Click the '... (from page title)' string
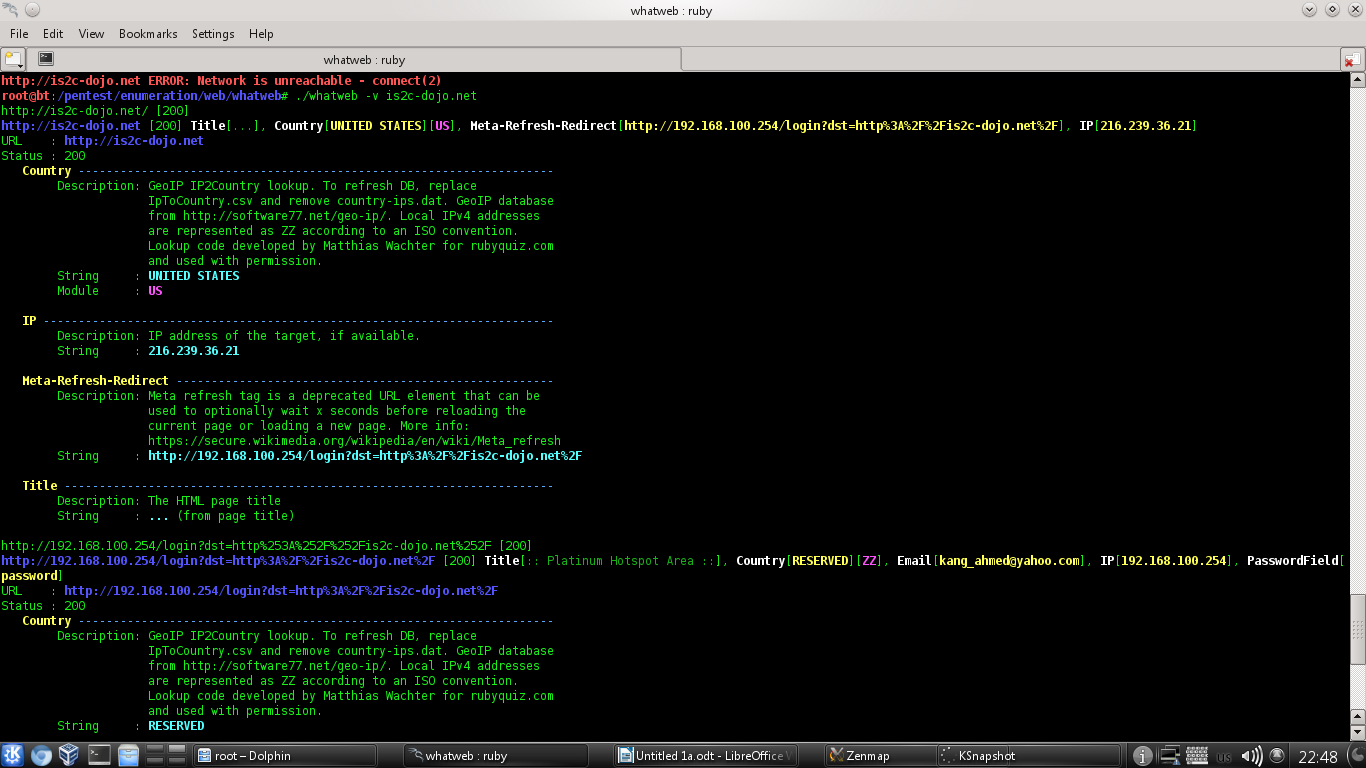The image size is (1366, 768). pyautogui.click(x=221, y=515)
